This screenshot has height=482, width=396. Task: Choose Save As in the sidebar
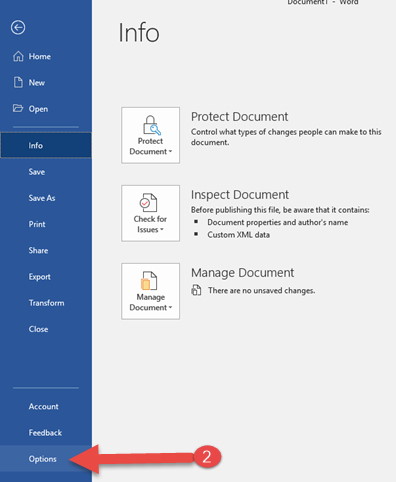[x=46, y=198]
